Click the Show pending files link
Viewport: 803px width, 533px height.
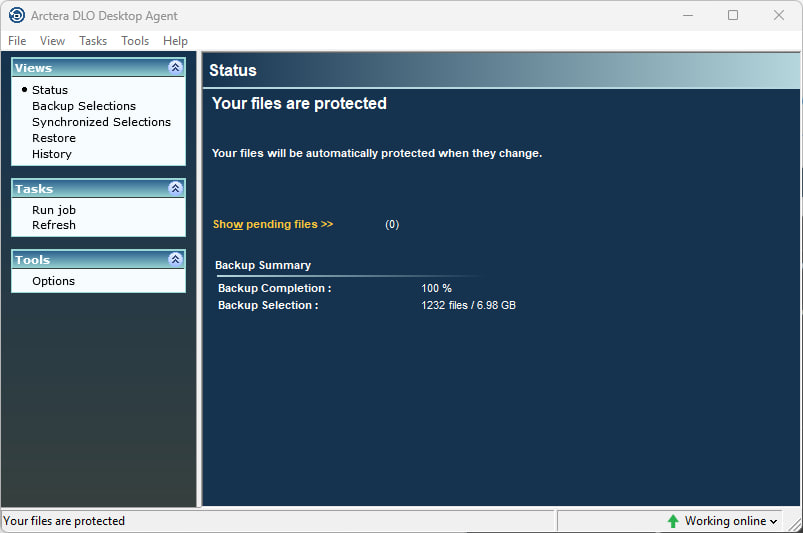(x=273, y=224)
